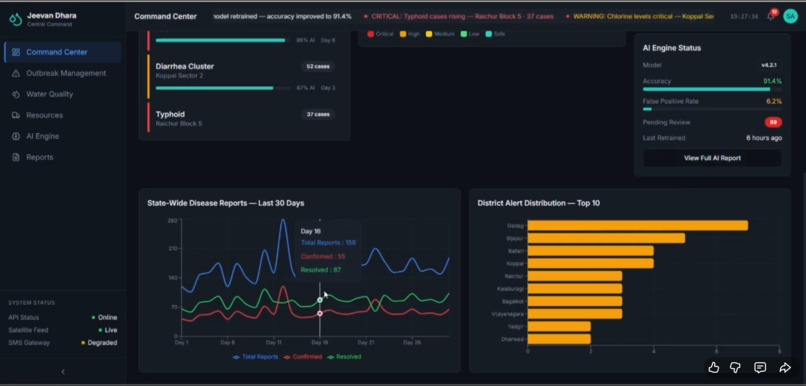Click the 52 cases badge
The width and height of the screenshot is (806, 386).
pyautogui.click(x=318, y=66)
